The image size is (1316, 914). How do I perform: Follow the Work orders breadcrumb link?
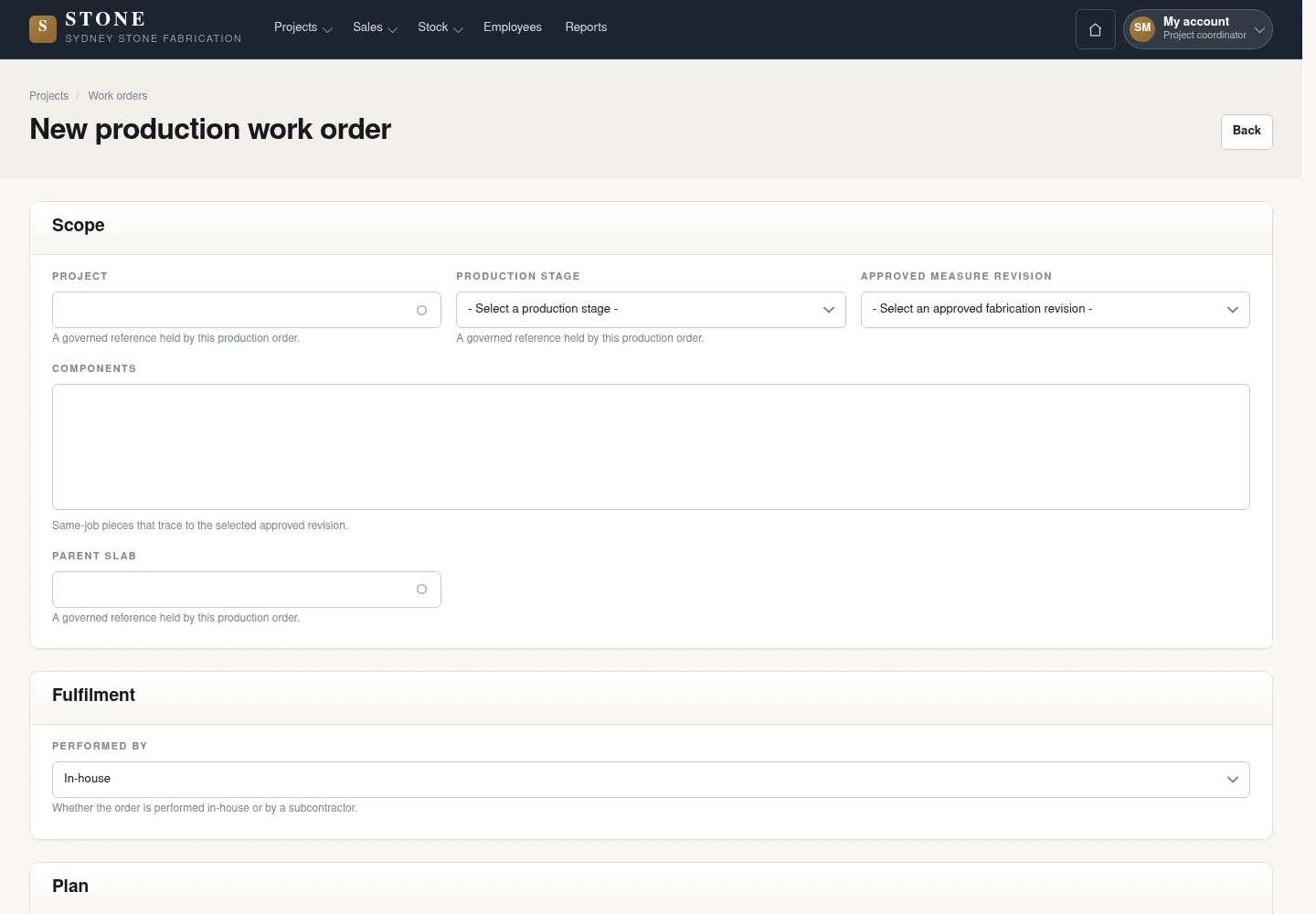point(118,96)
